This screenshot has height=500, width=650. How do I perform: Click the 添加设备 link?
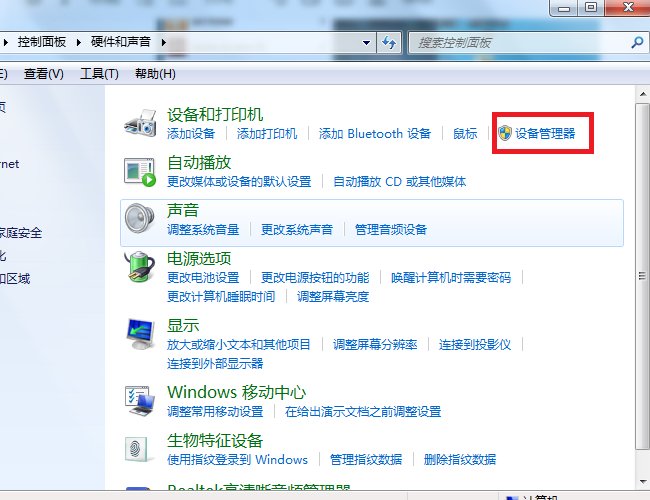(x=191, y=133)
